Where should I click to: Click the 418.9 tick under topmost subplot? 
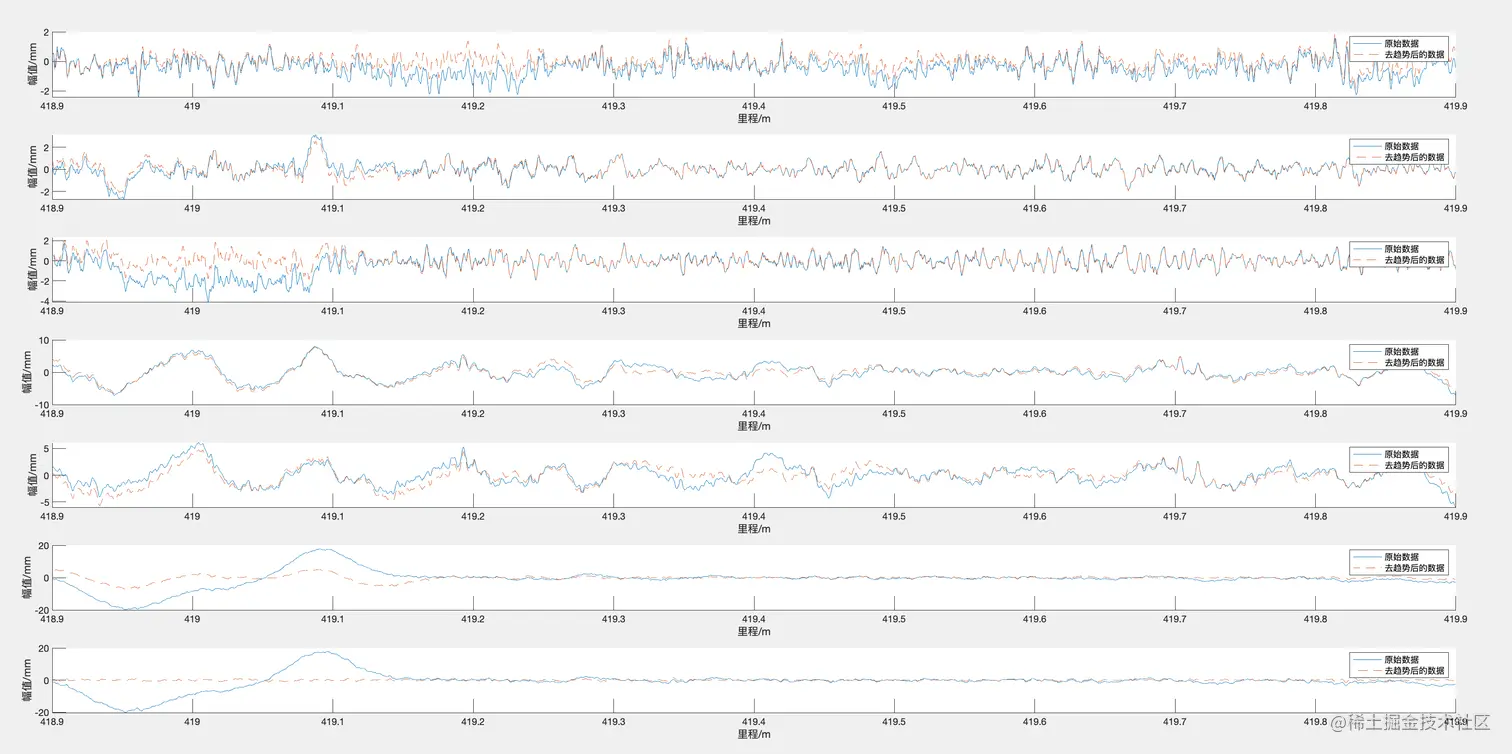pos(52,106)
